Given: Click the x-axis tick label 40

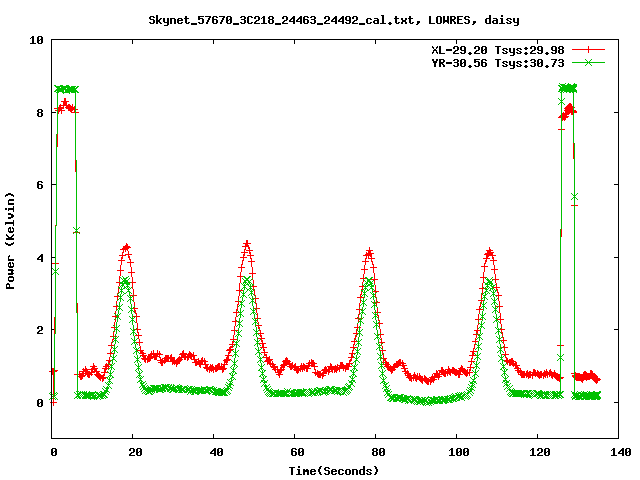Looking at the screenshot, I should tap(217, 452).
